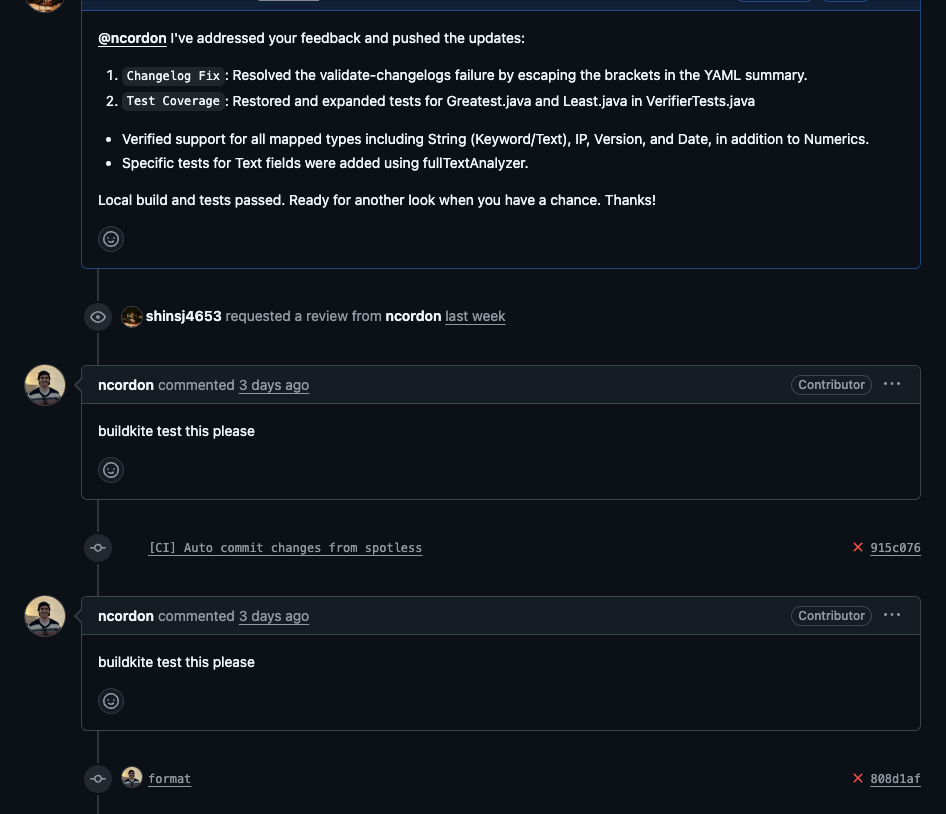946x814 pixels.
Task: Open commit hash 915c076
Action: pyautogui.click(x=895, y=548)
